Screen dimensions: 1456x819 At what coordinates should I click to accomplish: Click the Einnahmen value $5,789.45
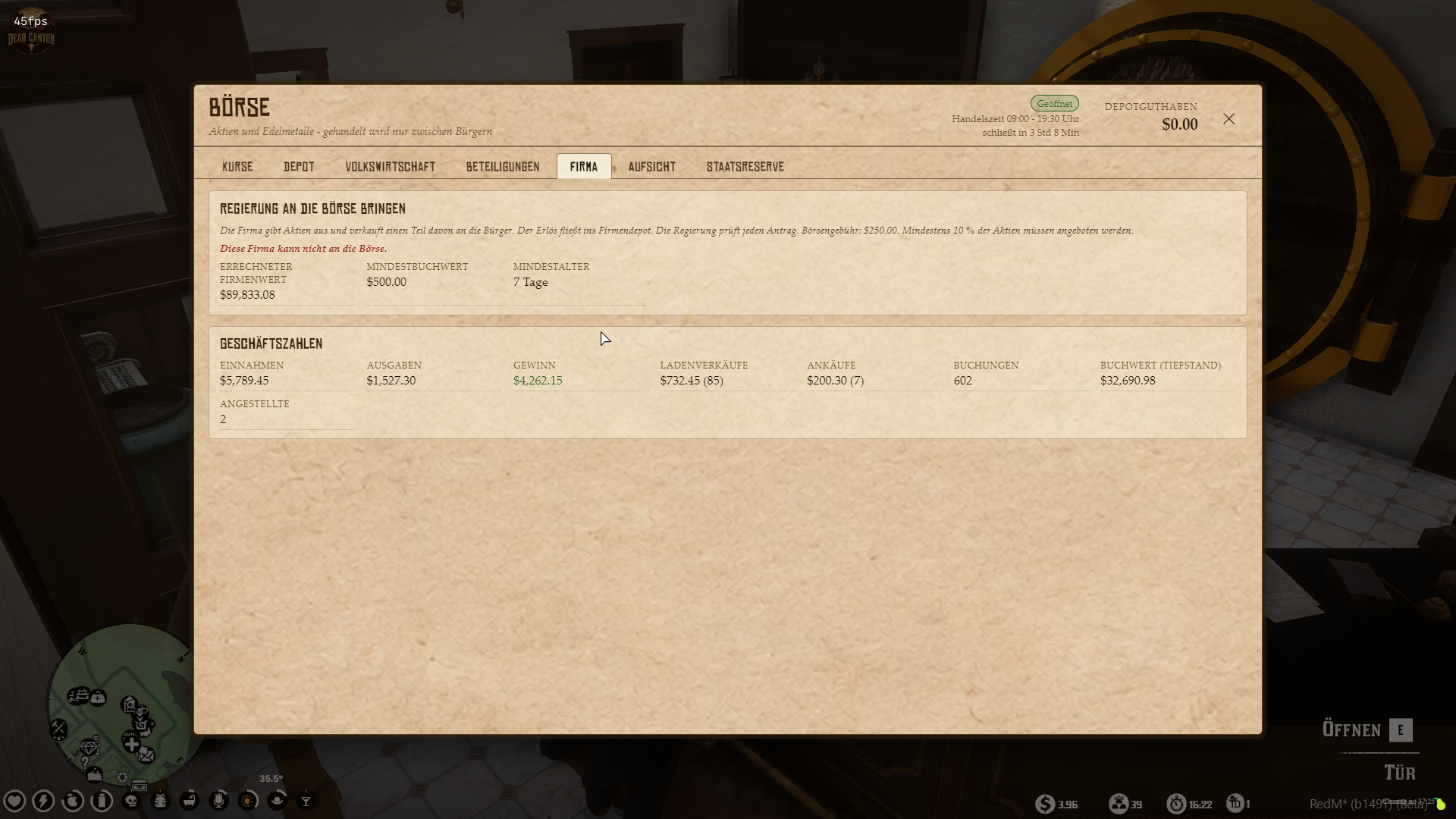tap(244, 381)
